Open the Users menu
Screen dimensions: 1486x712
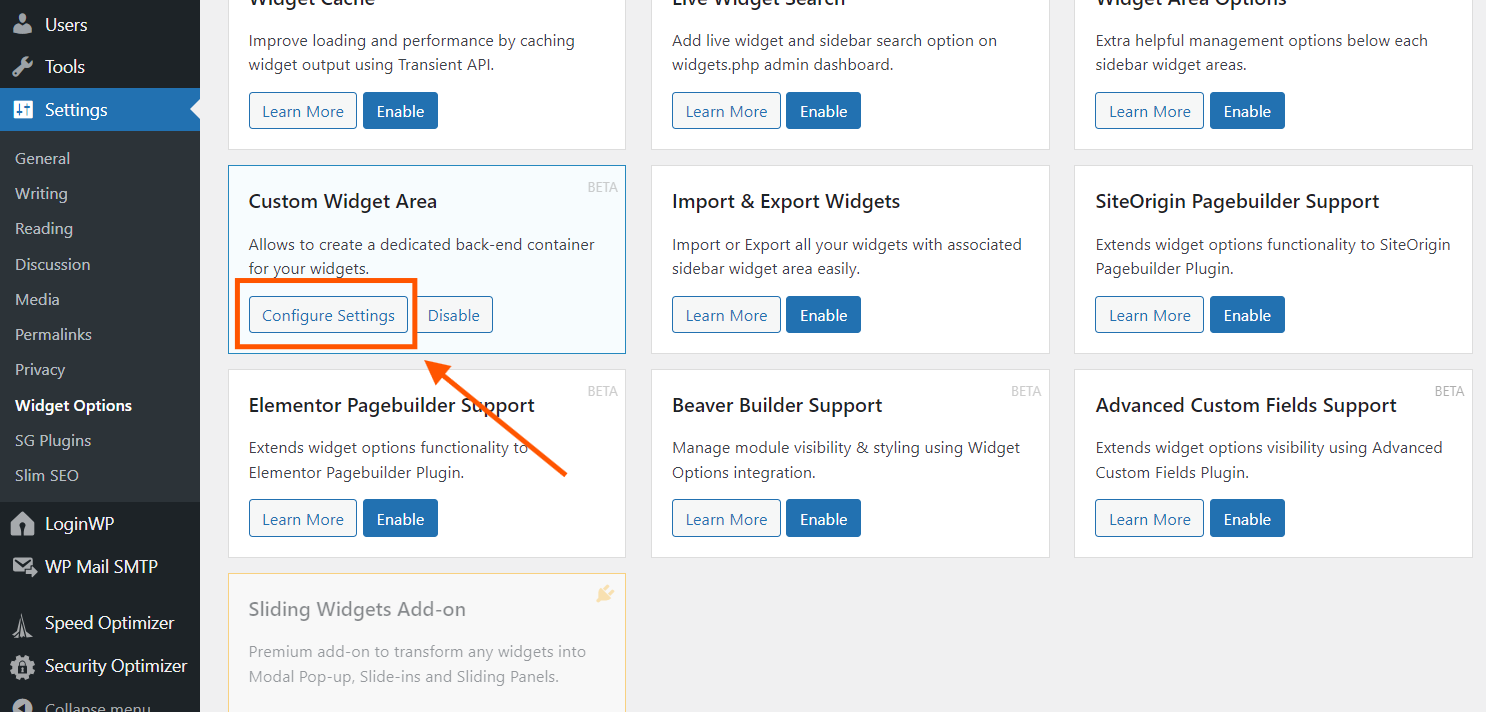click(100, 24)
